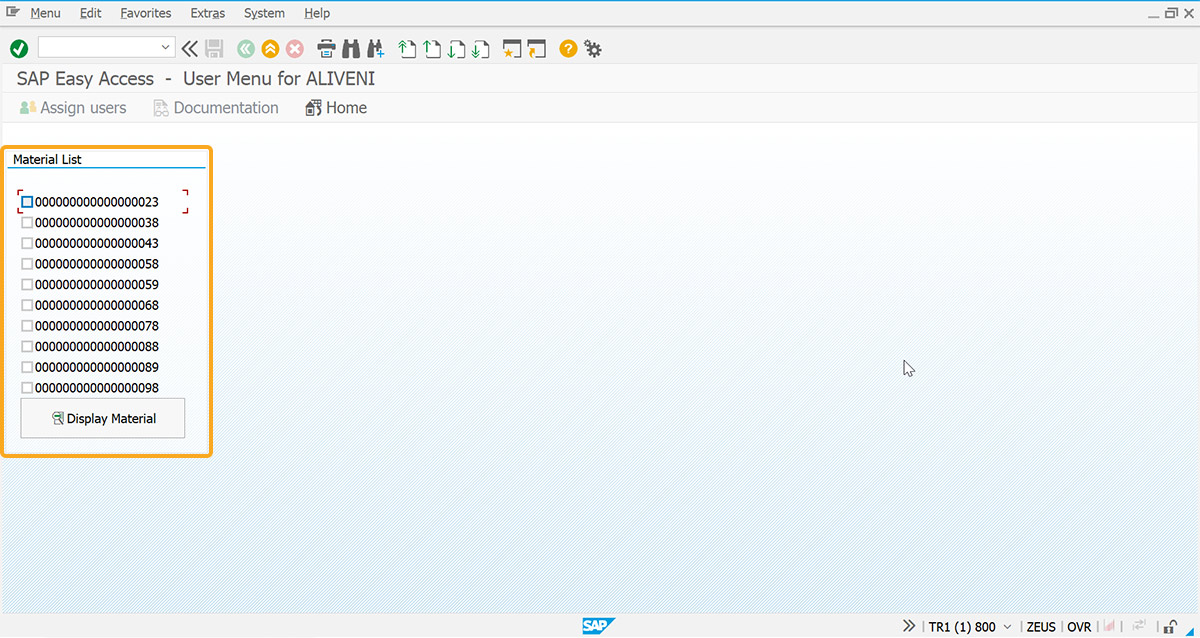The width and height of the screenshot is (1200, 638).
Task: Click the Generate Shortcut icon
Action: point(537,48)
